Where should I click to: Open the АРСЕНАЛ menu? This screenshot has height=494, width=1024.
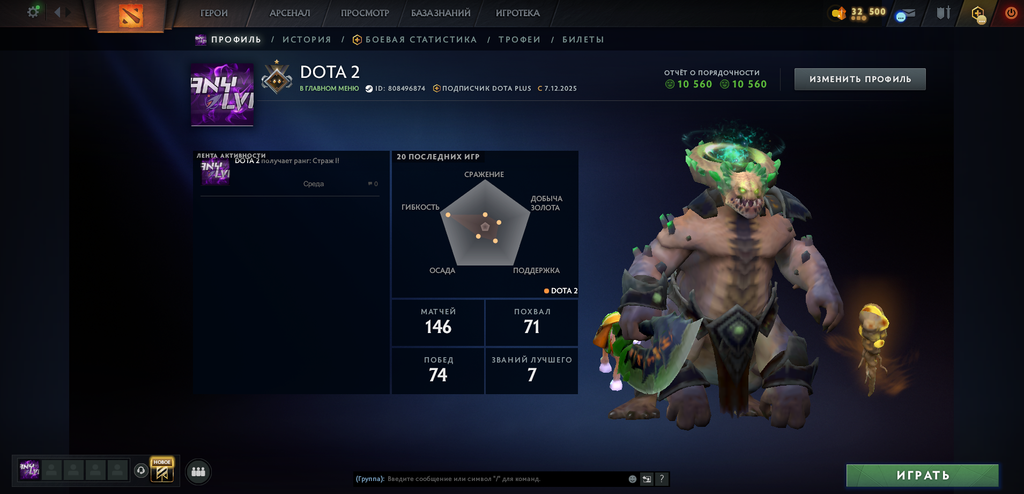290,13
